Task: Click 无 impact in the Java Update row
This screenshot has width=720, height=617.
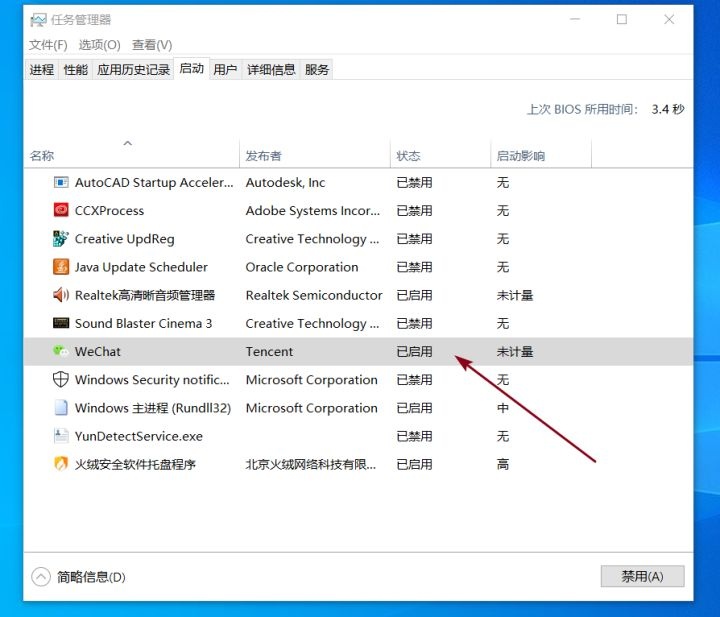Action: [x=503, y=267]
